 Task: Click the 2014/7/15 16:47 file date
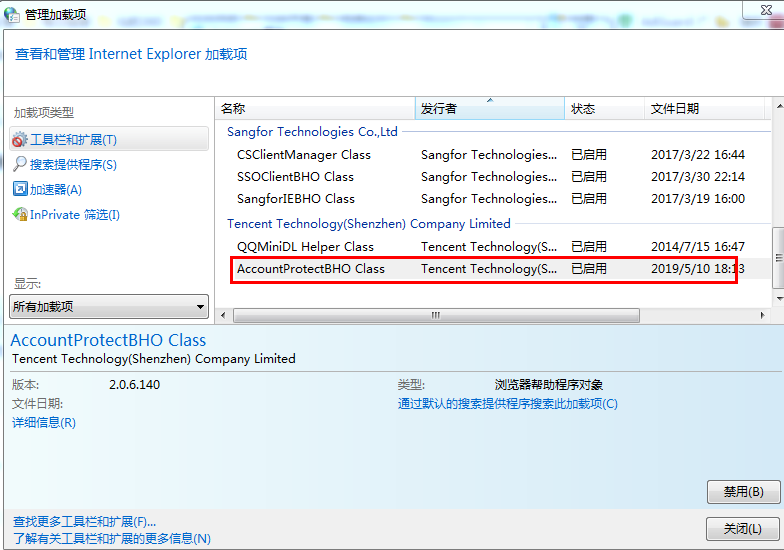pyautogui.click(x=698, y=246)
